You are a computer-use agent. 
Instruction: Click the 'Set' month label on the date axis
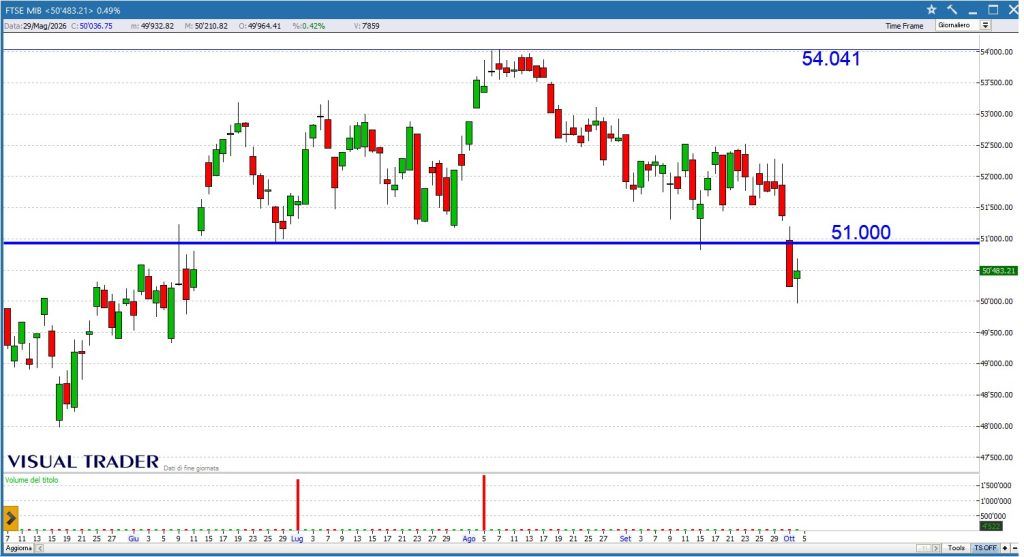click(625, 539)
